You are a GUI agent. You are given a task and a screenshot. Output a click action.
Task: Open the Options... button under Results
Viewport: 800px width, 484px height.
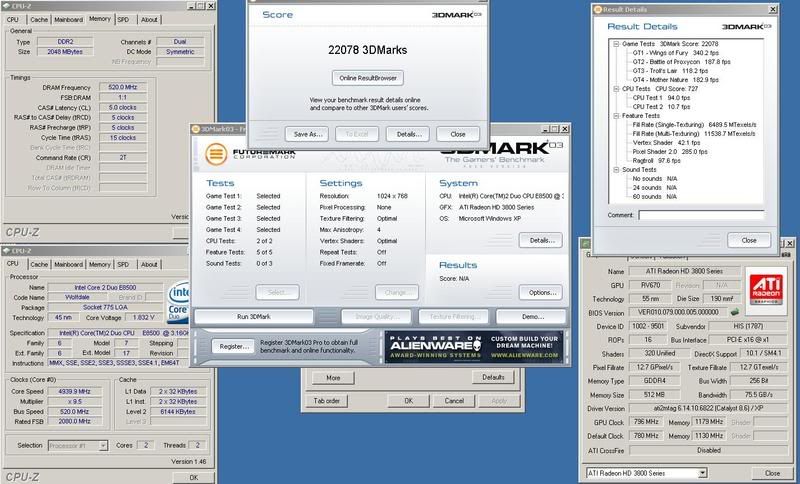click(540, 292)
